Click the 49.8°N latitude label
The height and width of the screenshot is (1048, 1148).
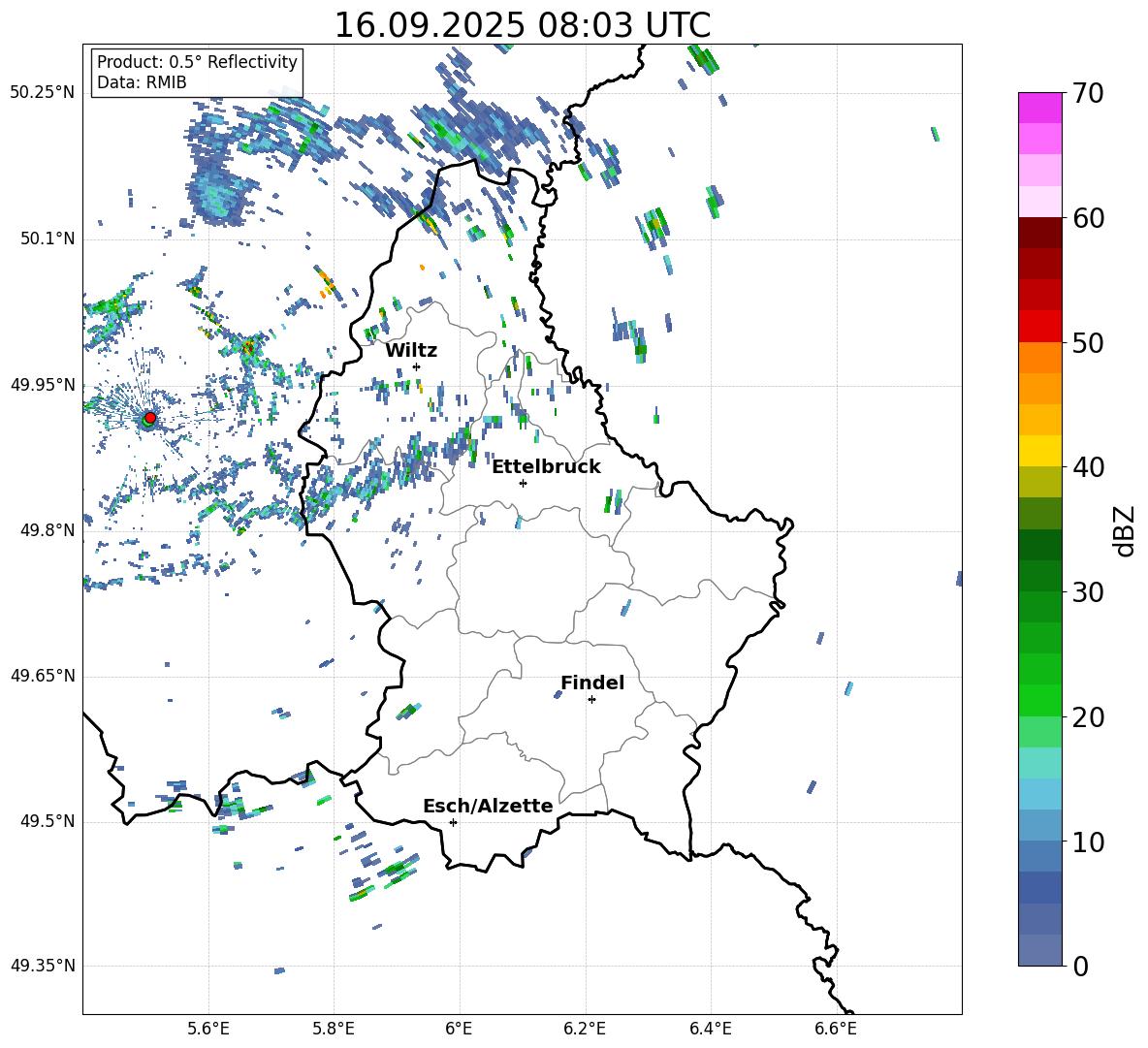click(48, 530)
